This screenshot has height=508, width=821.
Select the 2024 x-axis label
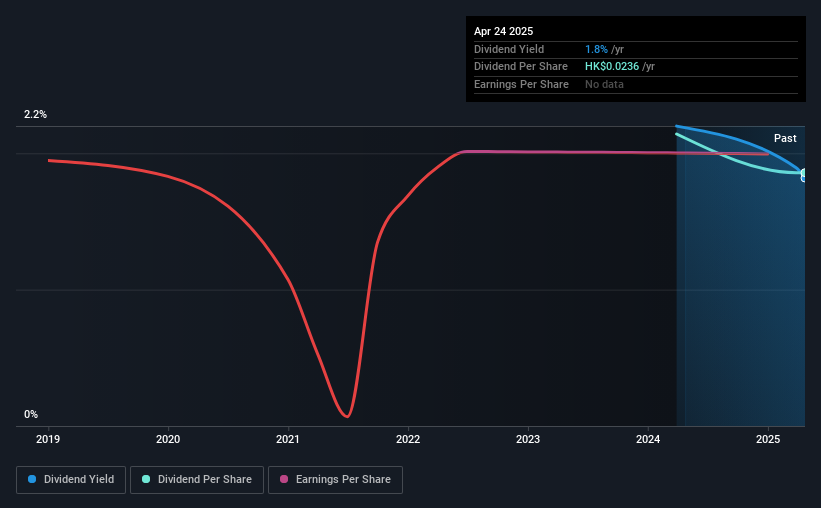pyautogui.click(x=648, y=439)
